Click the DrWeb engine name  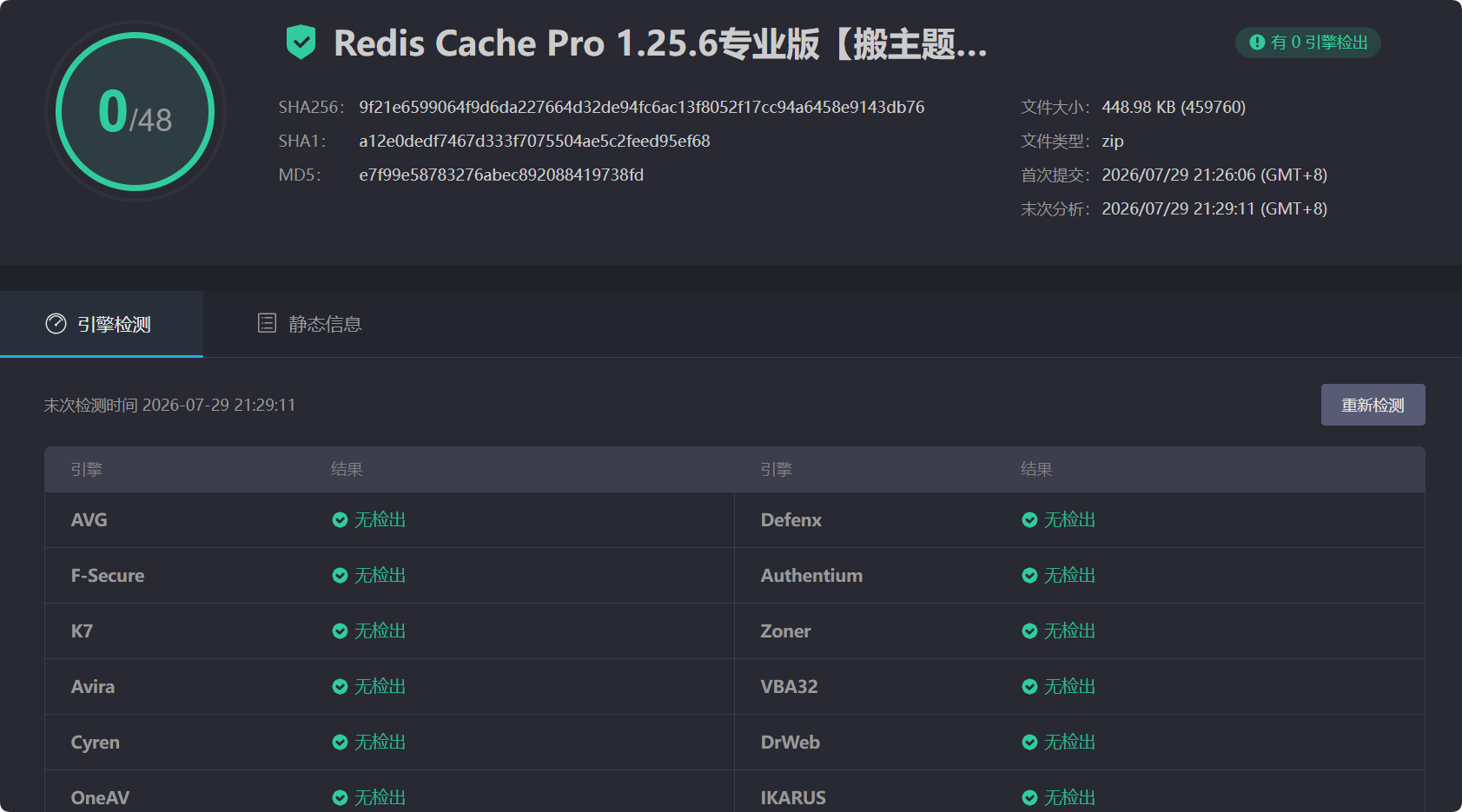[x=790, y=742]
